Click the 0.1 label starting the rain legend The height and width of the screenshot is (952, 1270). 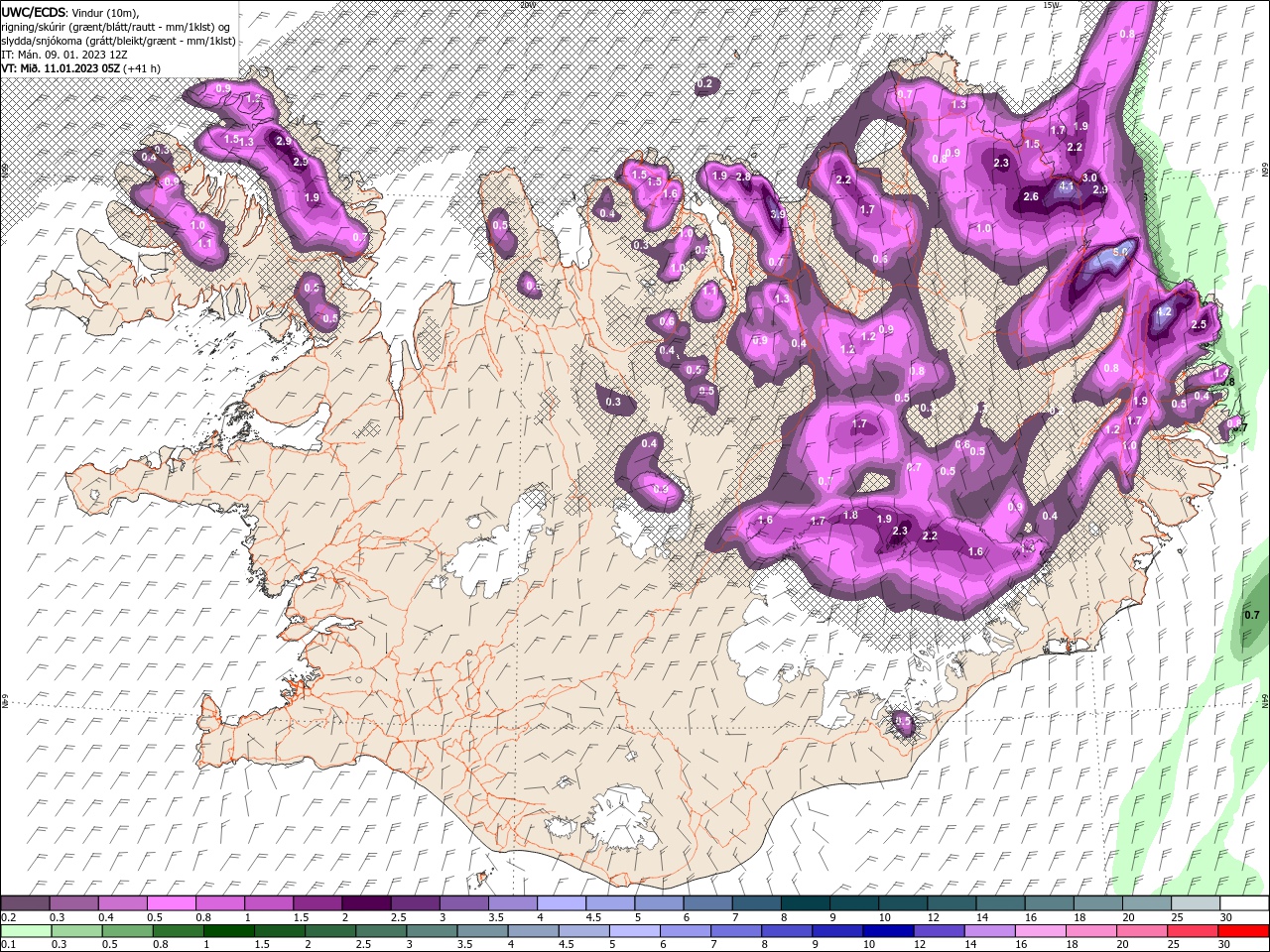tap(8, 945)
